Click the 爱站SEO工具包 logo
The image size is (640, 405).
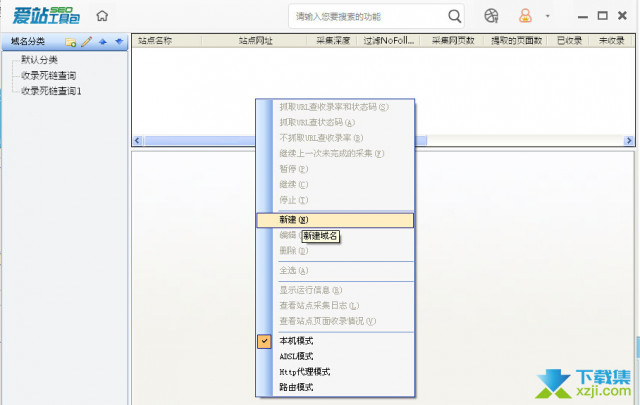[46, 16]
